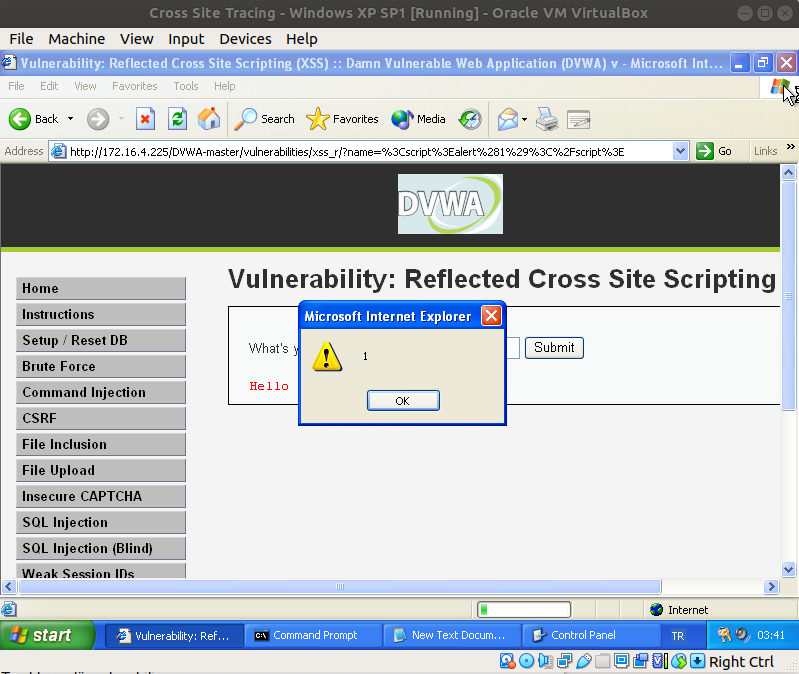Click the Home icon in IE toolbar

(209, 119)
